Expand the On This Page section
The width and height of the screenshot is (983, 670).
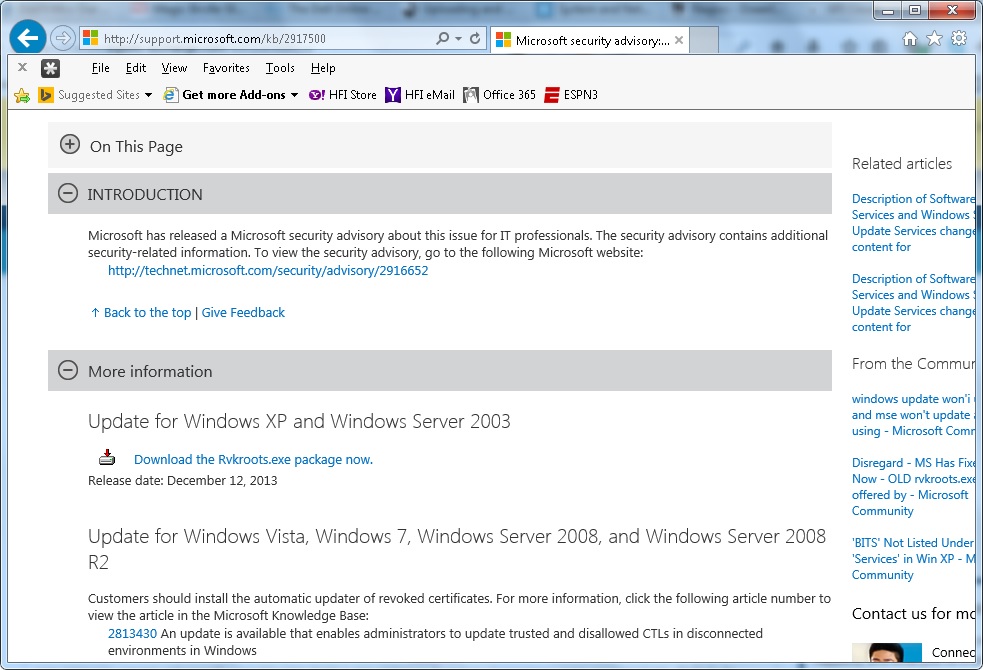point(69,145)
